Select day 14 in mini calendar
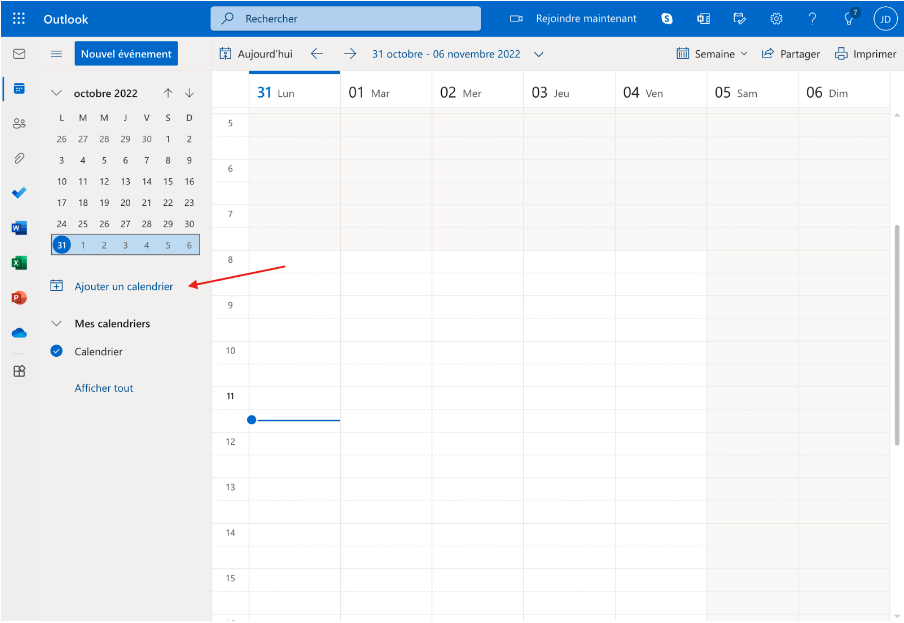The height and width of the screenshot is (623, 904). tap(146, 181)
